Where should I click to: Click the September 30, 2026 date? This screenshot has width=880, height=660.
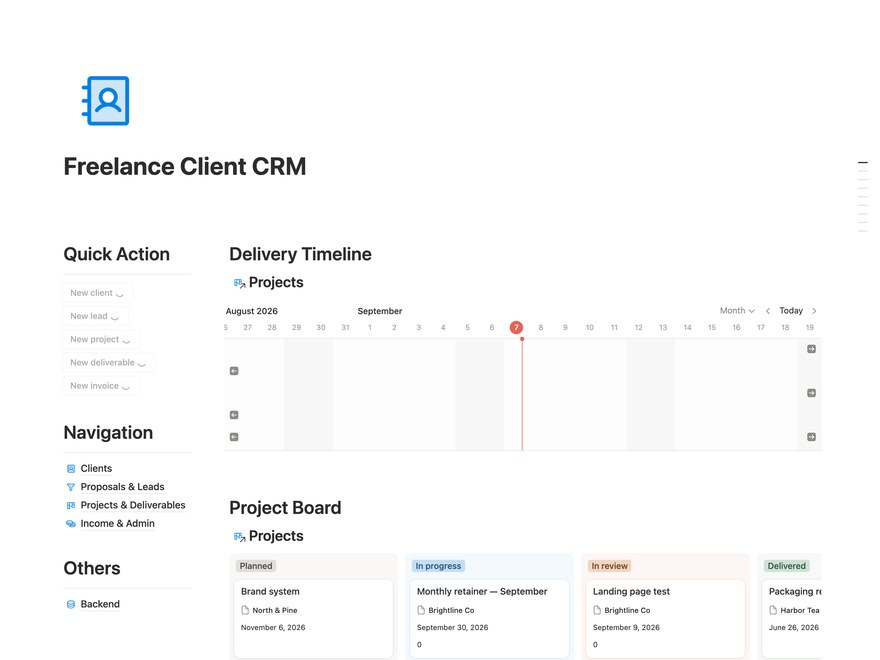[x=452, y=627]
